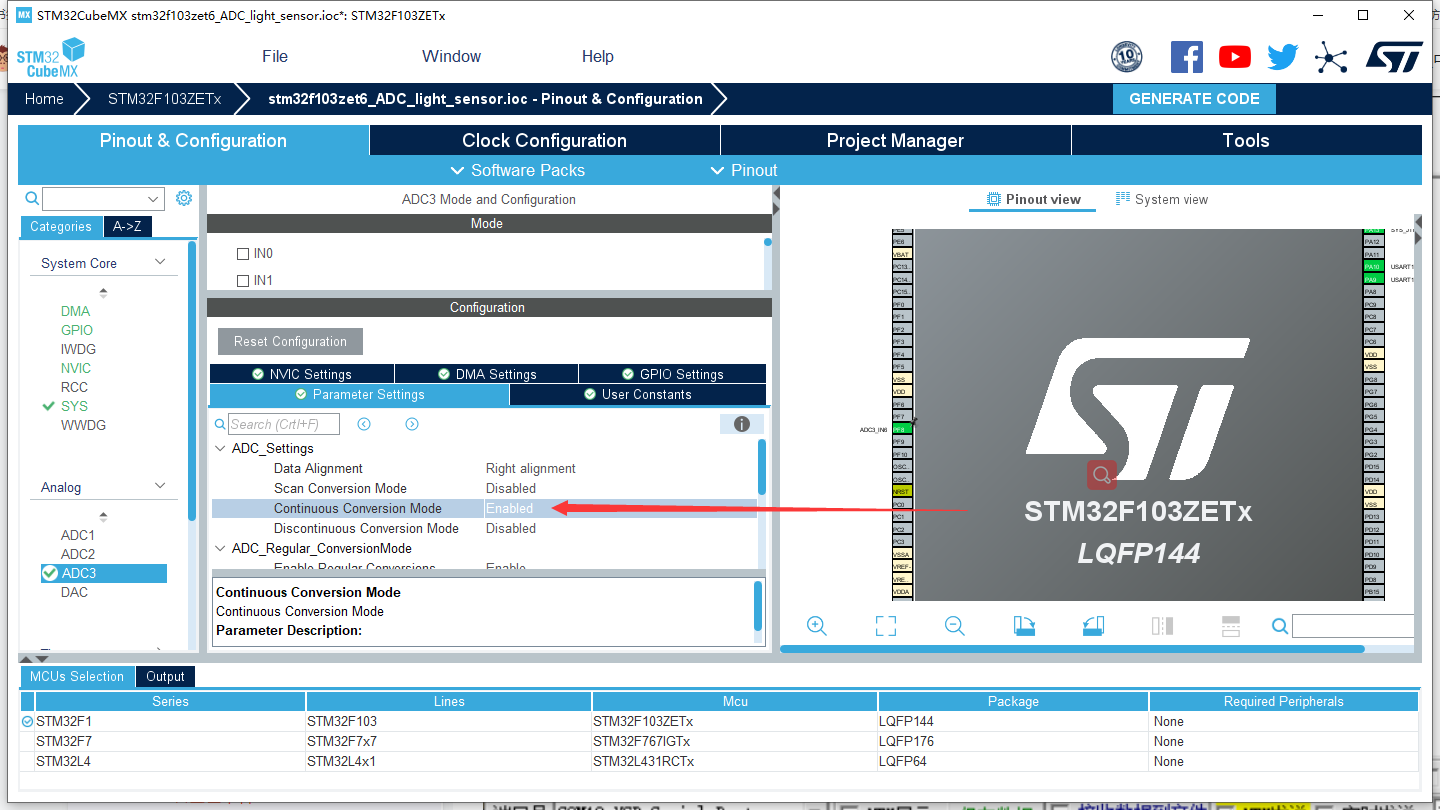This screenshot has width=1440, height=810.
Task: Go to next parameter search result
Action: pos(412,424)
